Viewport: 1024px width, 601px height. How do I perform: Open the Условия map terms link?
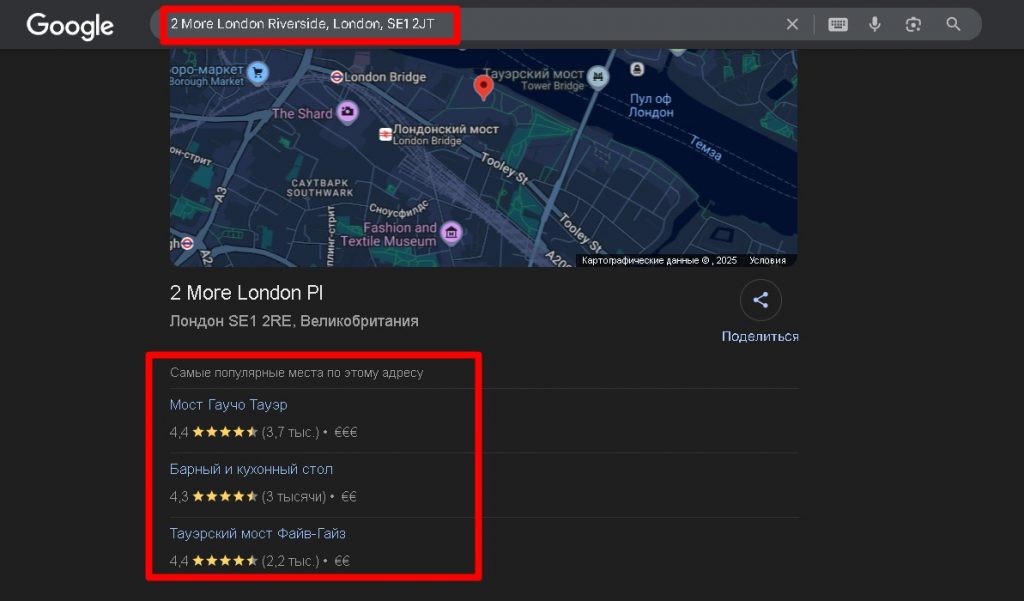767,260
